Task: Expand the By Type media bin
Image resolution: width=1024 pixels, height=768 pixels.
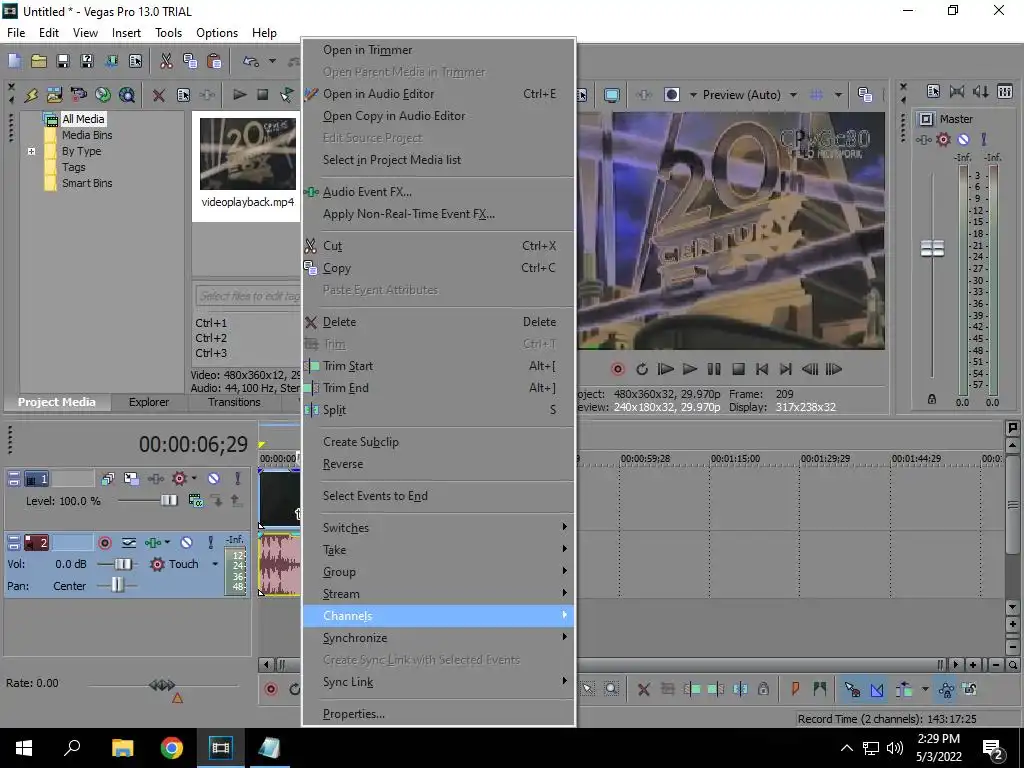Action: pos(31,152)
